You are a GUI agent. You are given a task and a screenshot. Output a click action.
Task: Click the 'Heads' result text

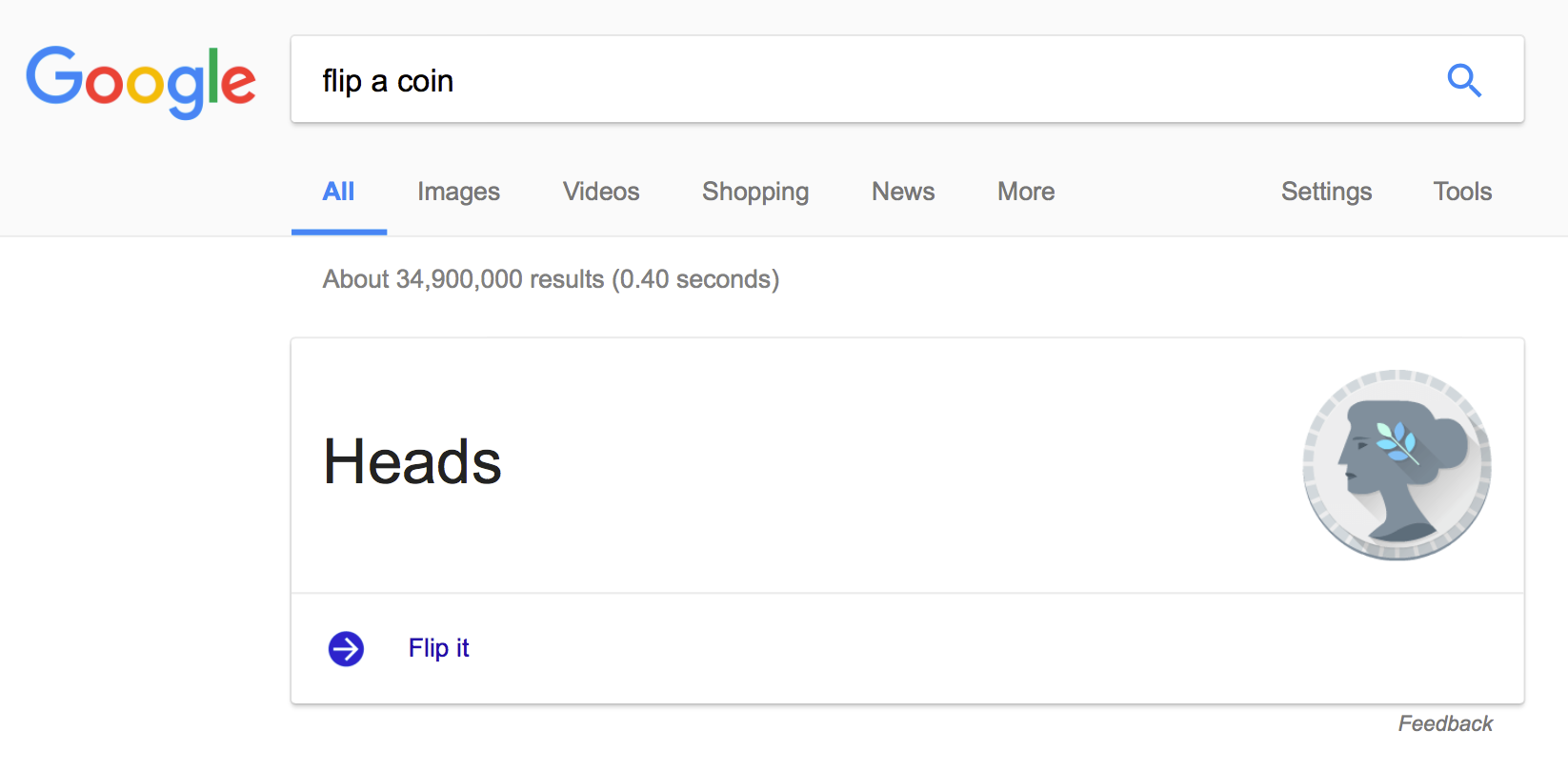point(412,462)
